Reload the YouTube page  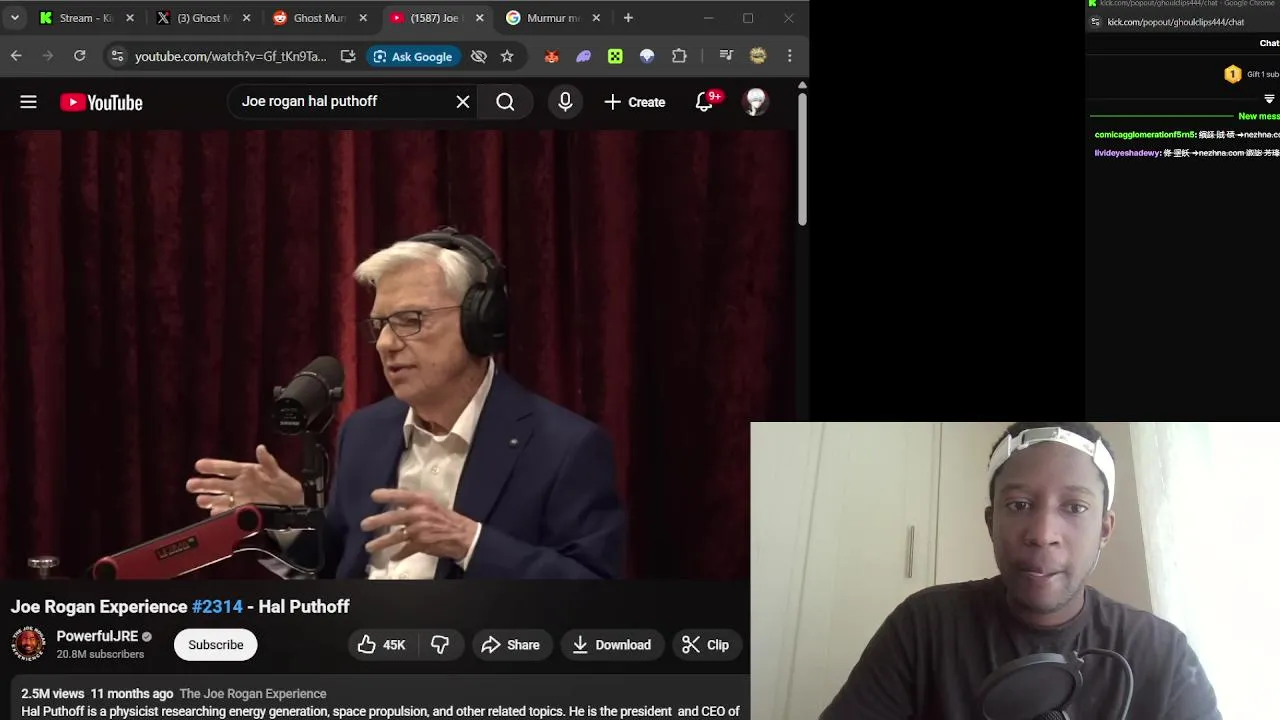[80, 56]
